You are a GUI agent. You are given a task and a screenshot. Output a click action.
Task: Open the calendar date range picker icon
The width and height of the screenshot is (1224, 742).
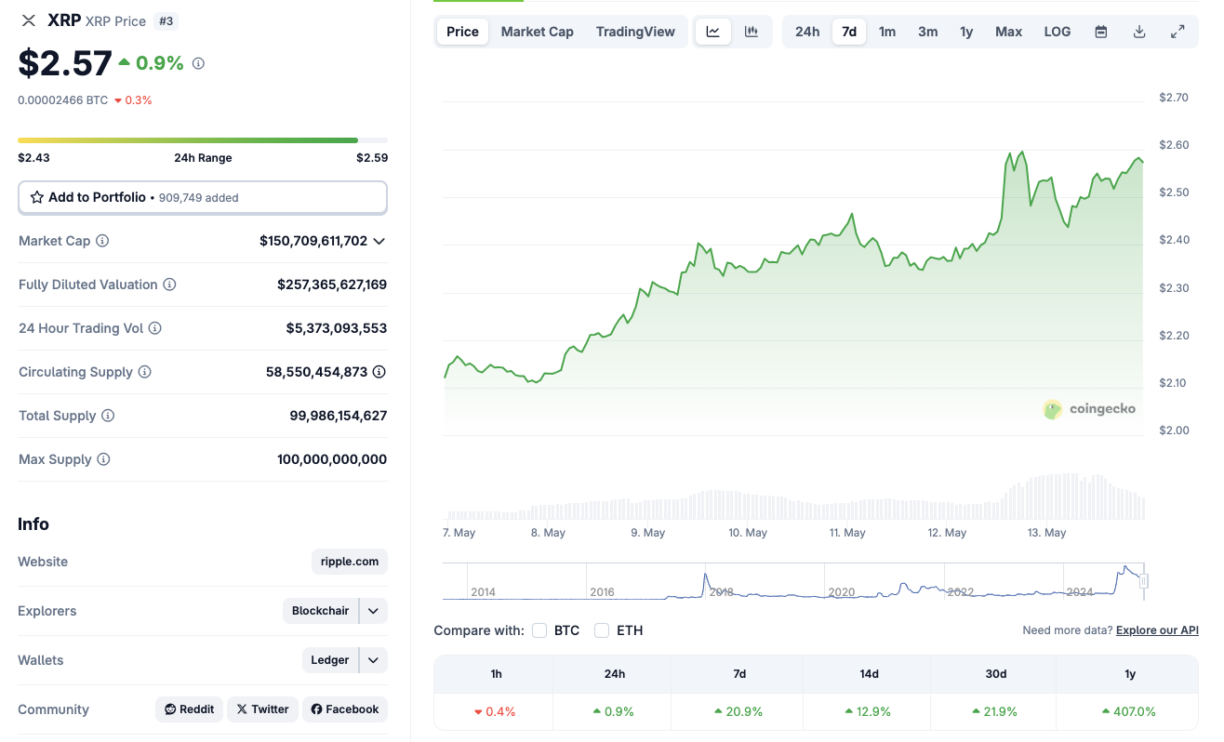pyautogui.click(x=1100, y=31)
